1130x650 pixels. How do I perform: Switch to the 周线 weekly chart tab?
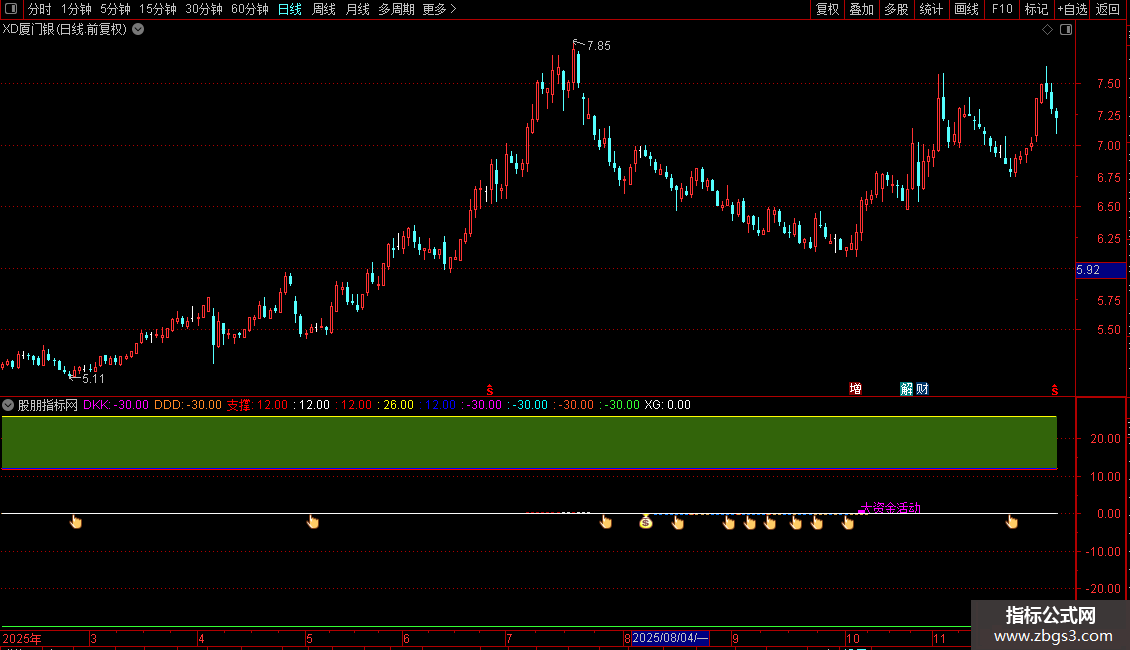324,10
